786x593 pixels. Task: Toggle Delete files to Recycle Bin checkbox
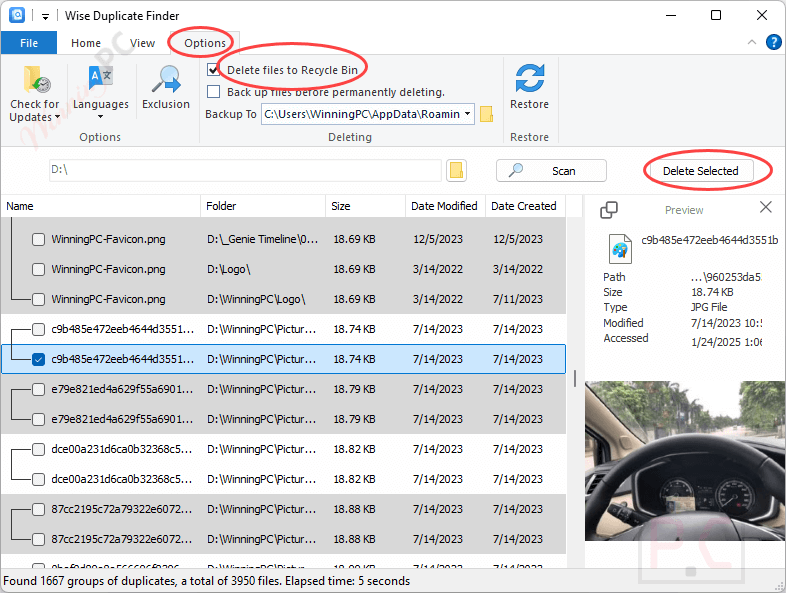[214, 70]
